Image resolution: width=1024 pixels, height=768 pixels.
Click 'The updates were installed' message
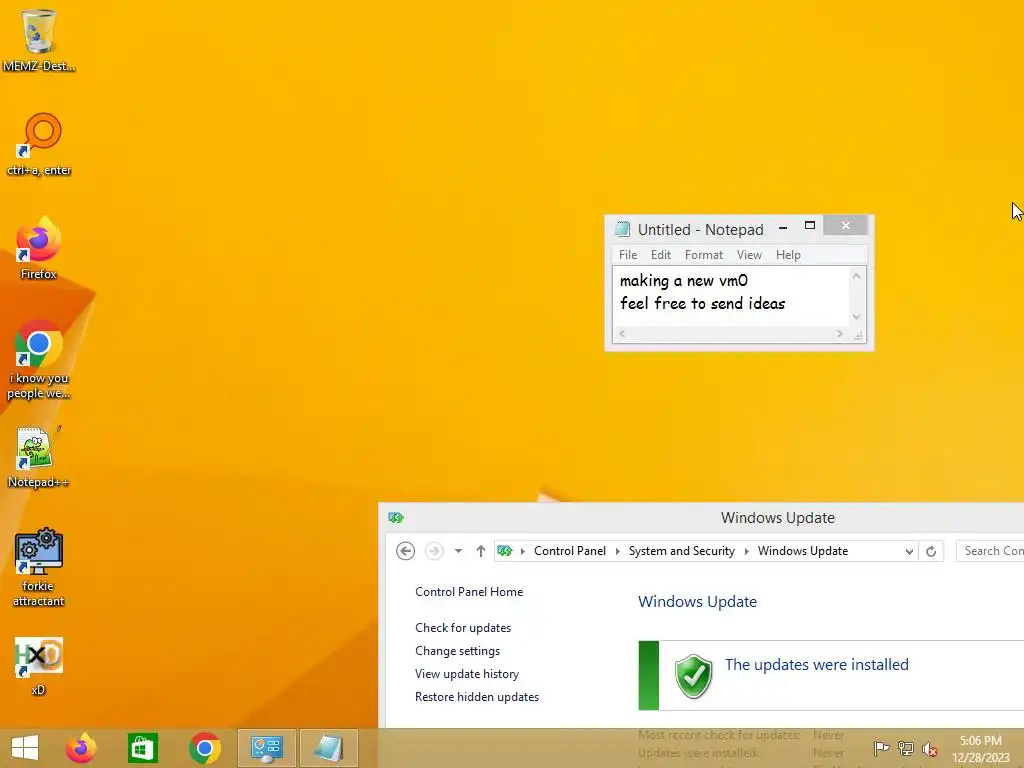(x=816, y=665)
